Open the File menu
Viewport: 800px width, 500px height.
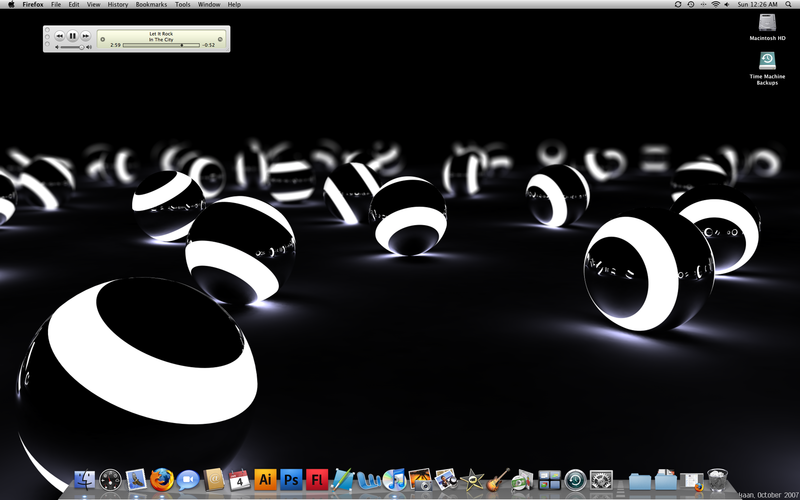[x=56, y=4]
